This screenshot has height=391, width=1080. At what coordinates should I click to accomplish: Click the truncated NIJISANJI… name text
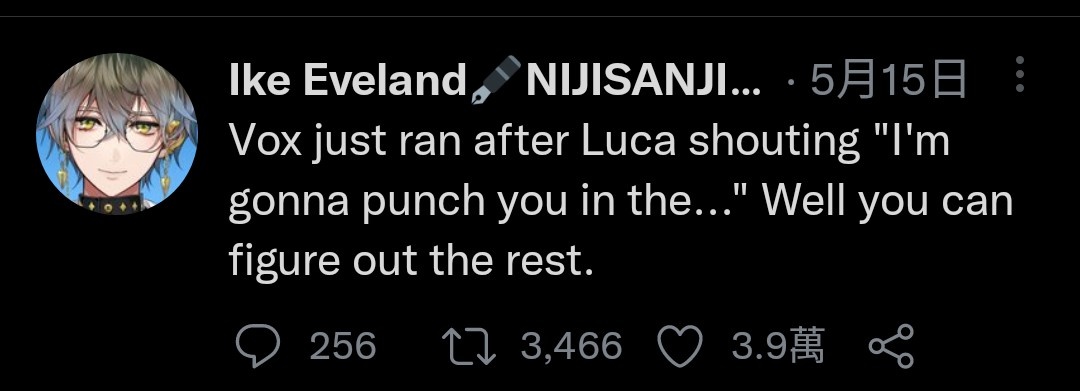(643, 81)
